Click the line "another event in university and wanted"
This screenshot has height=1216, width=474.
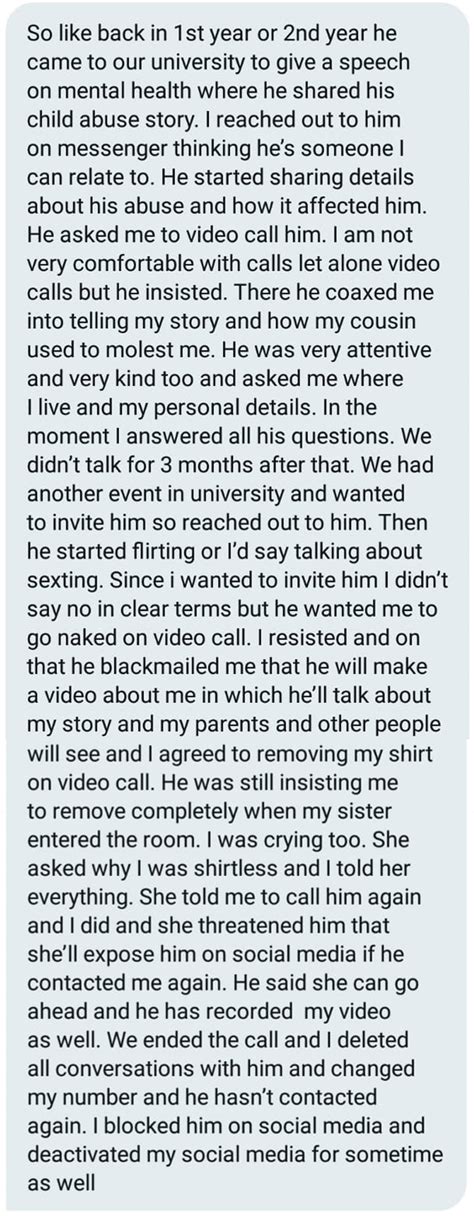[214, 518]
